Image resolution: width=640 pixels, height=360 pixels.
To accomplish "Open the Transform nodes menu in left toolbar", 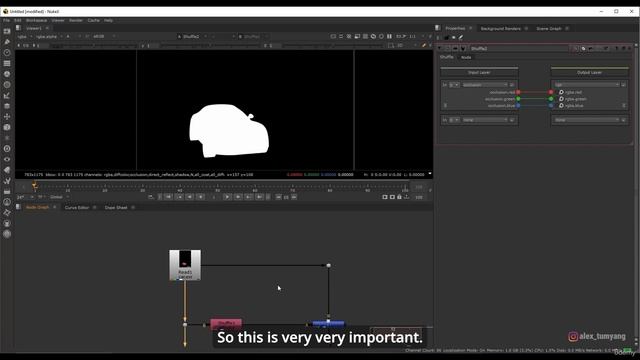I will point(7,116).
